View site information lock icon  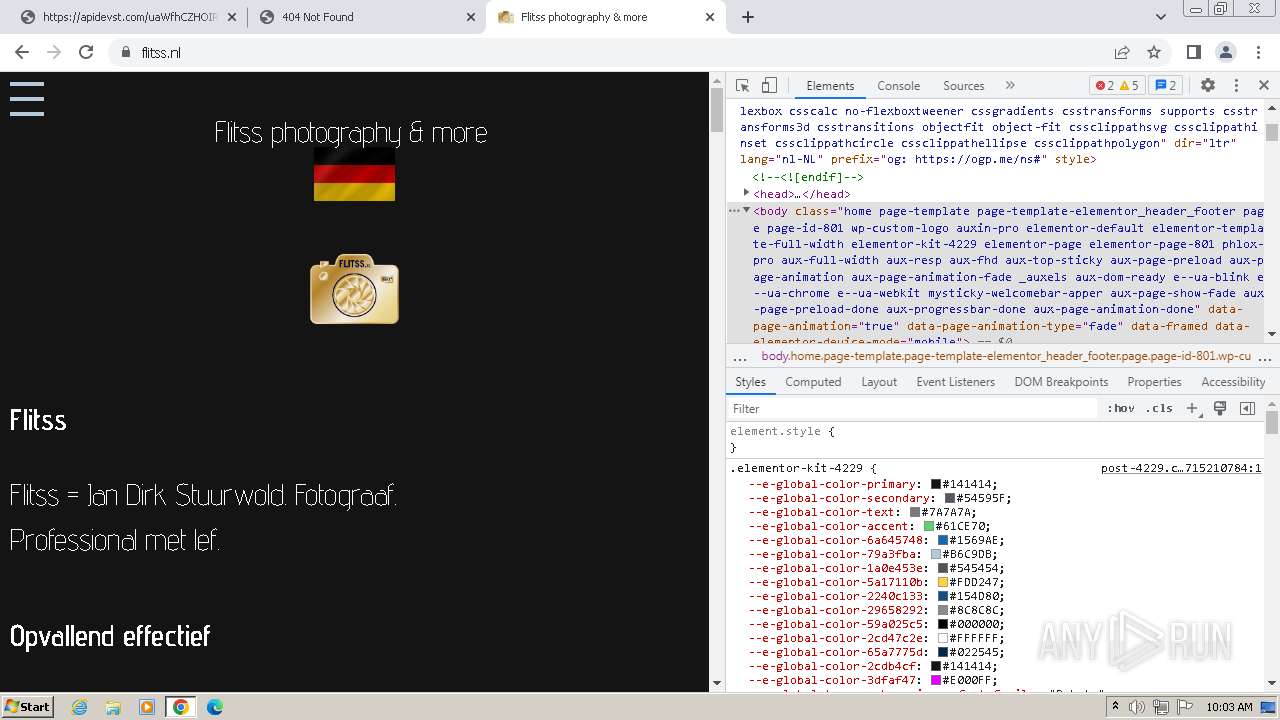coord(125,52)
